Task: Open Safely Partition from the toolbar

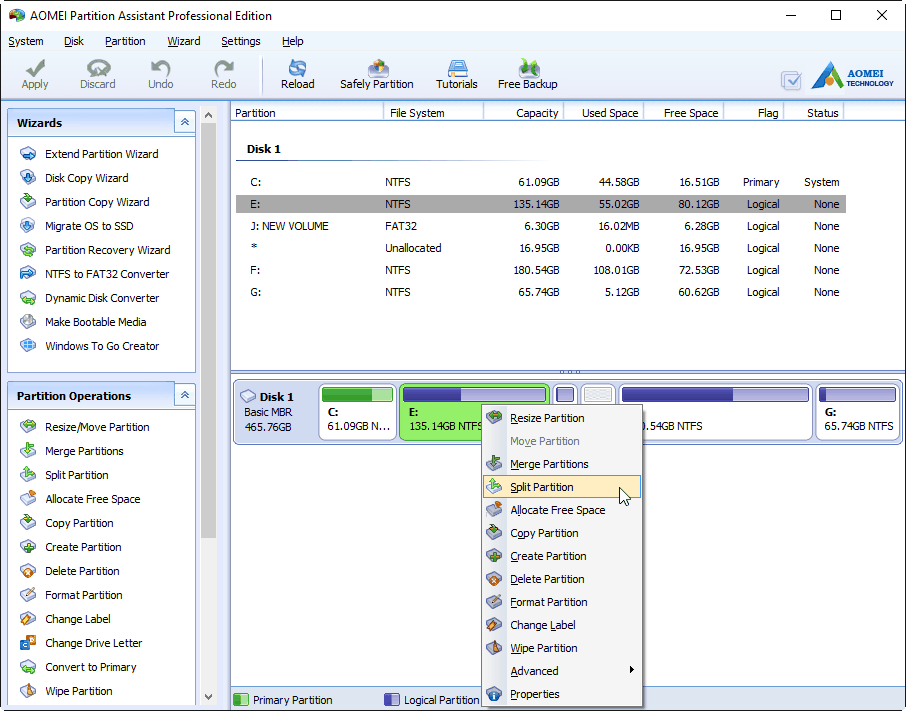Action: [377, 75]
